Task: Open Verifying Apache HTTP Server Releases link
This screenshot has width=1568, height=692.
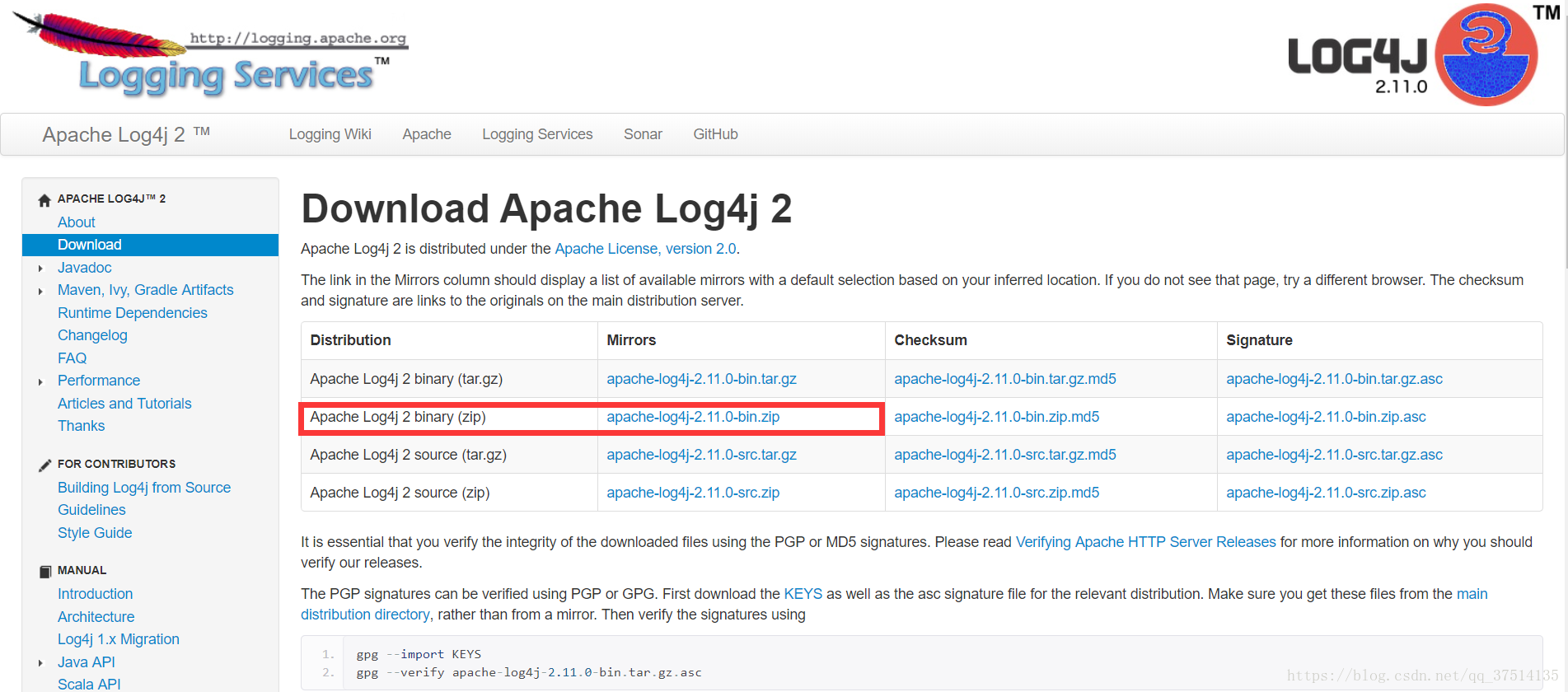Action: [x=1145, y=542]
